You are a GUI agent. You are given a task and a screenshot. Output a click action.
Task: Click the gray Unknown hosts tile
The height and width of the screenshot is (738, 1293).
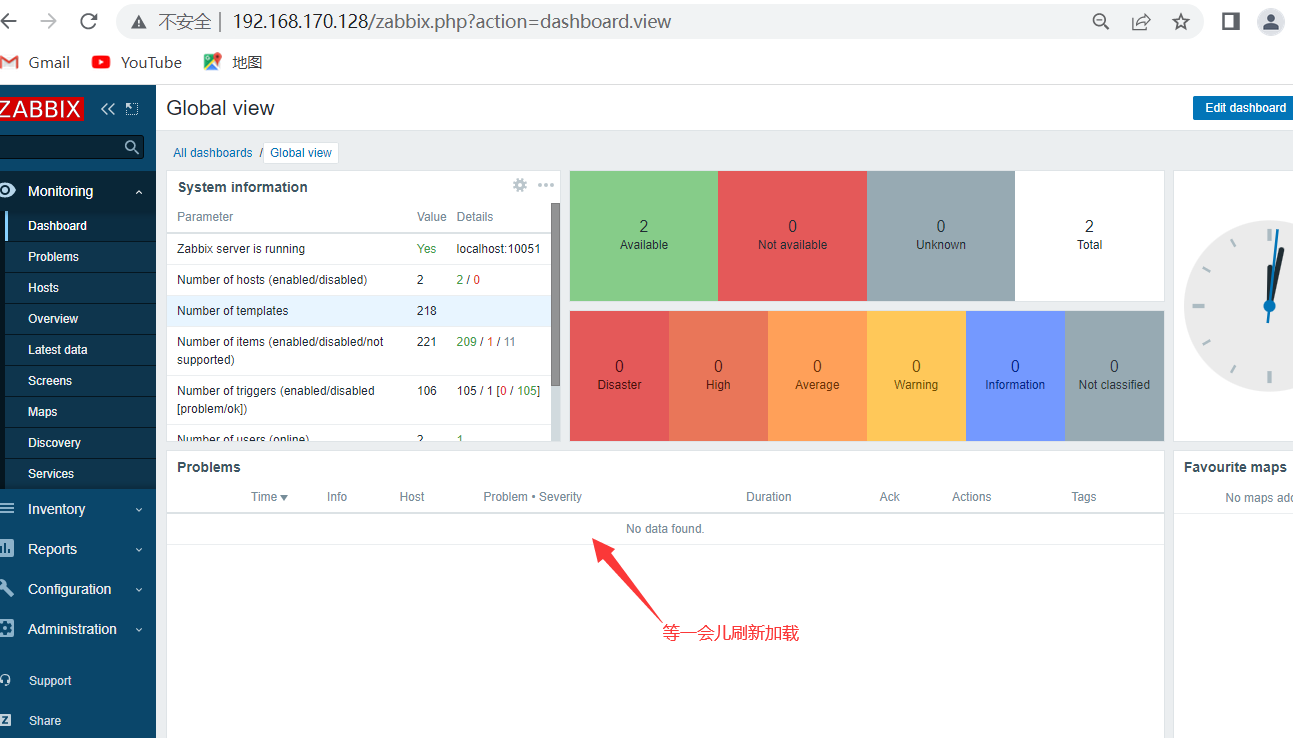click(941, 236)
